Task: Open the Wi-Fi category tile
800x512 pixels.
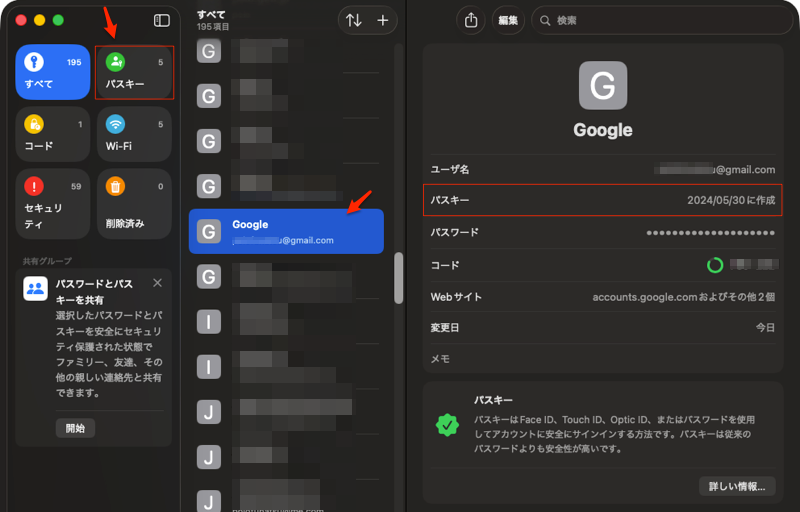Action: coord(134,134)
